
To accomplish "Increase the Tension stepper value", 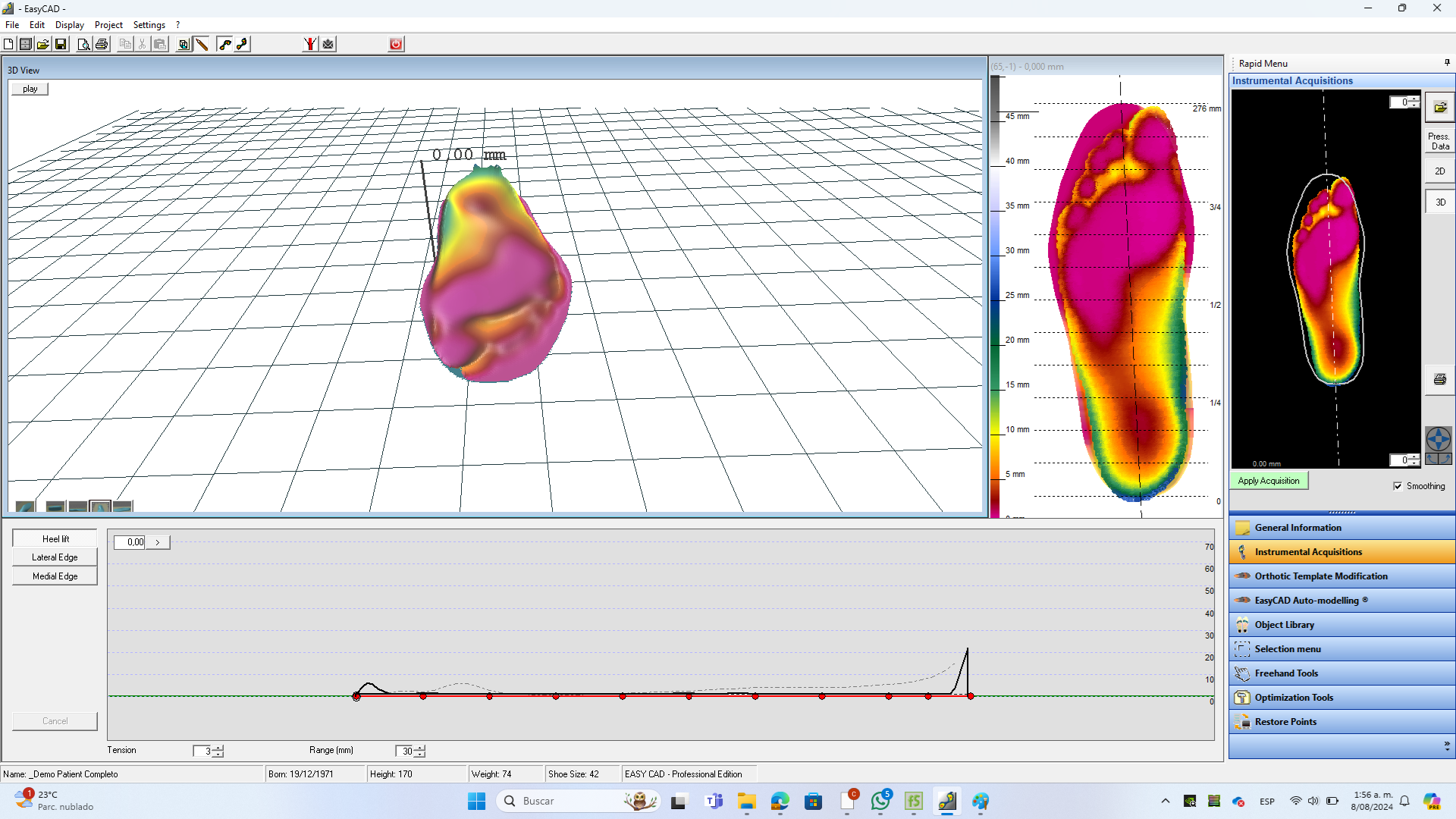I will click(218, 748).
